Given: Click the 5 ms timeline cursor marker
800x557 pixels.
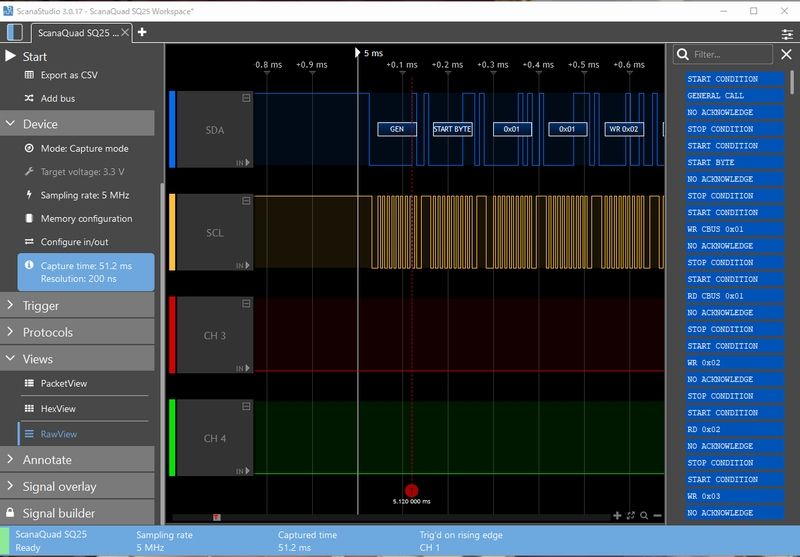Looking at the screenshot, I should [x=358, y=53].
